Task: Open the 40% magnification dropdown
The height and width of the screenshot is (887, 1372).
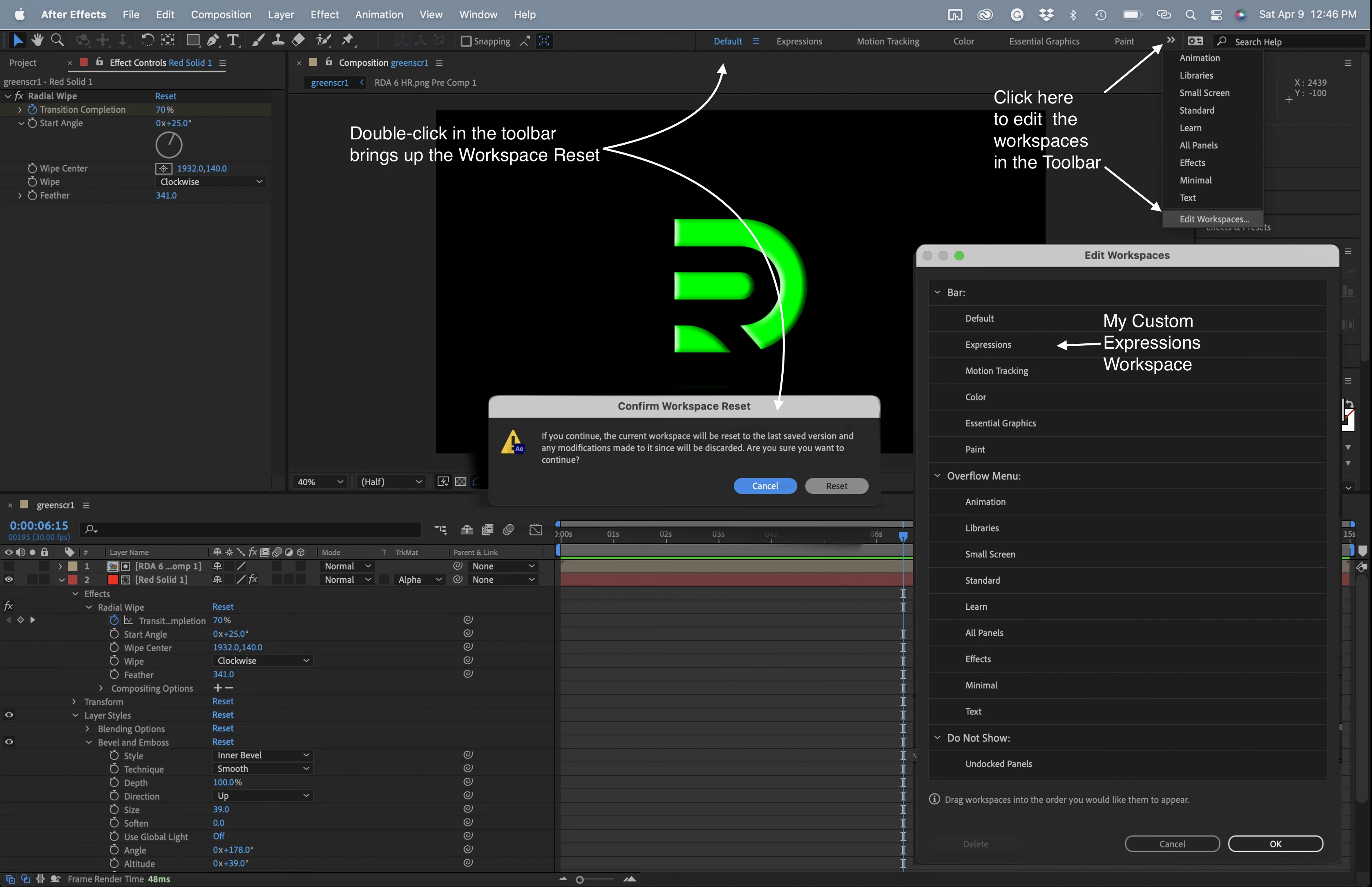Action: 320,482
